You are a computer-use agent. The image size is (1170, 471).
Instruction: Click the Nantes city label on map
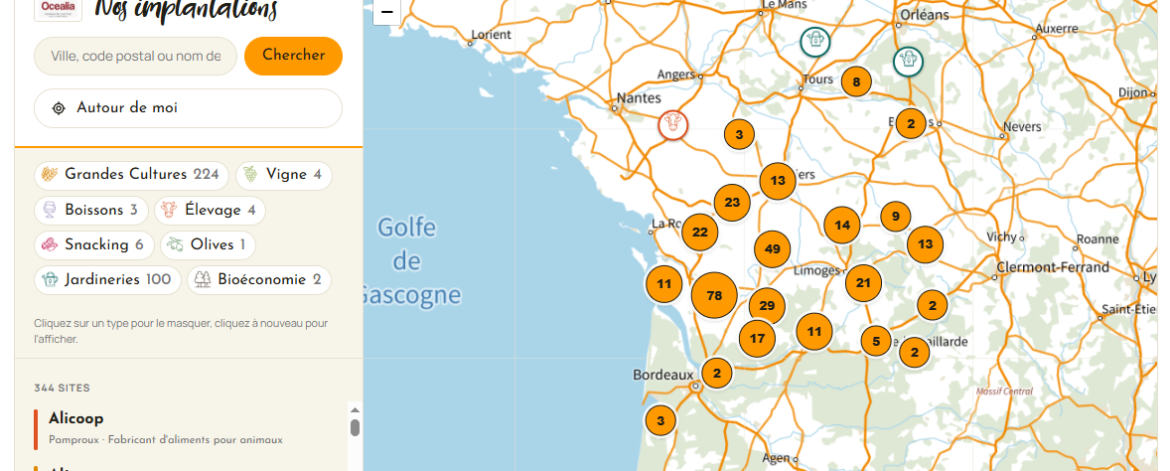click(x=639, y=98)
